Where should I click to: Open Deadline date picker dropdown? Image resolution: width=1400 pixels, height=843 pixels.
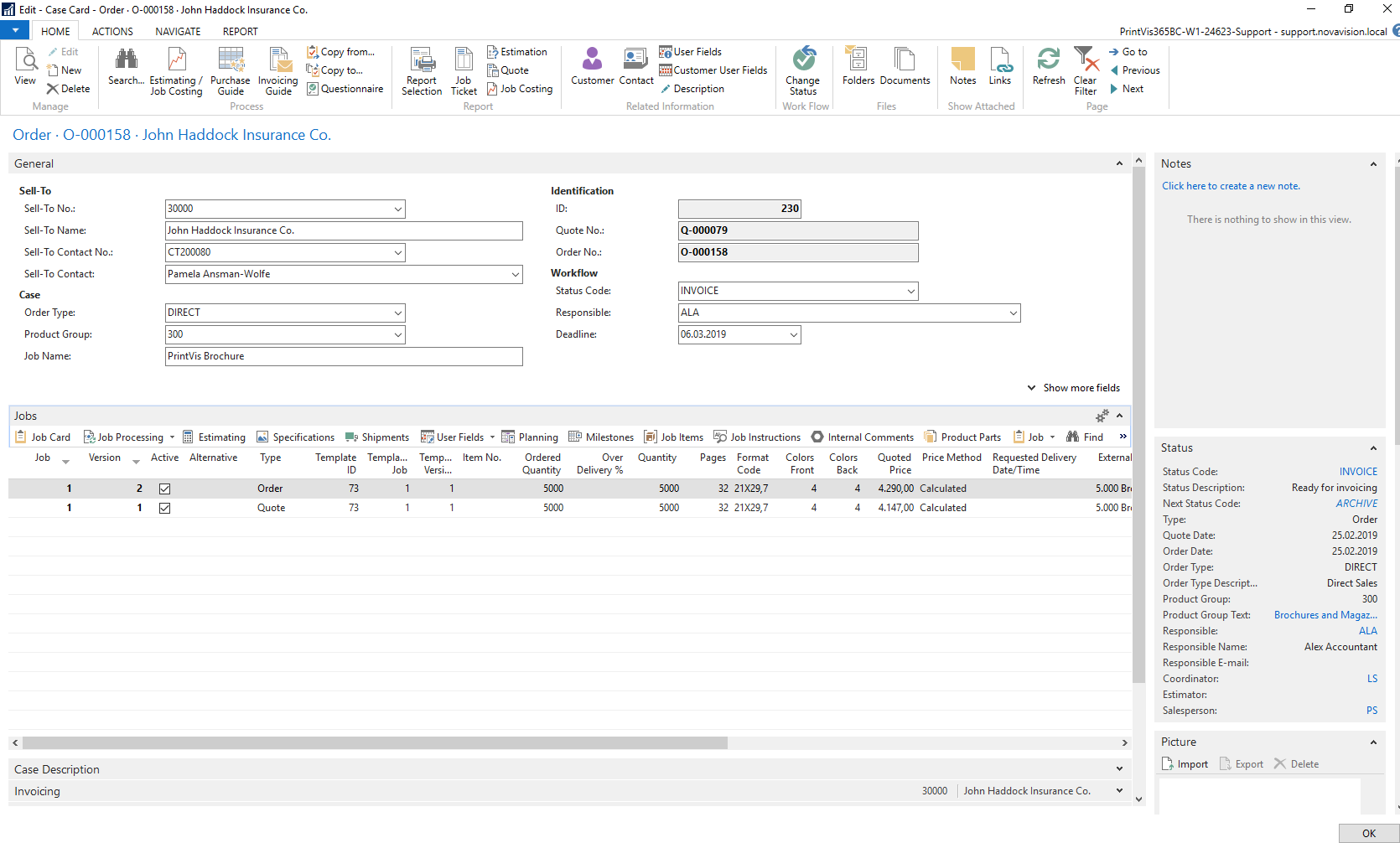(794, 334)
